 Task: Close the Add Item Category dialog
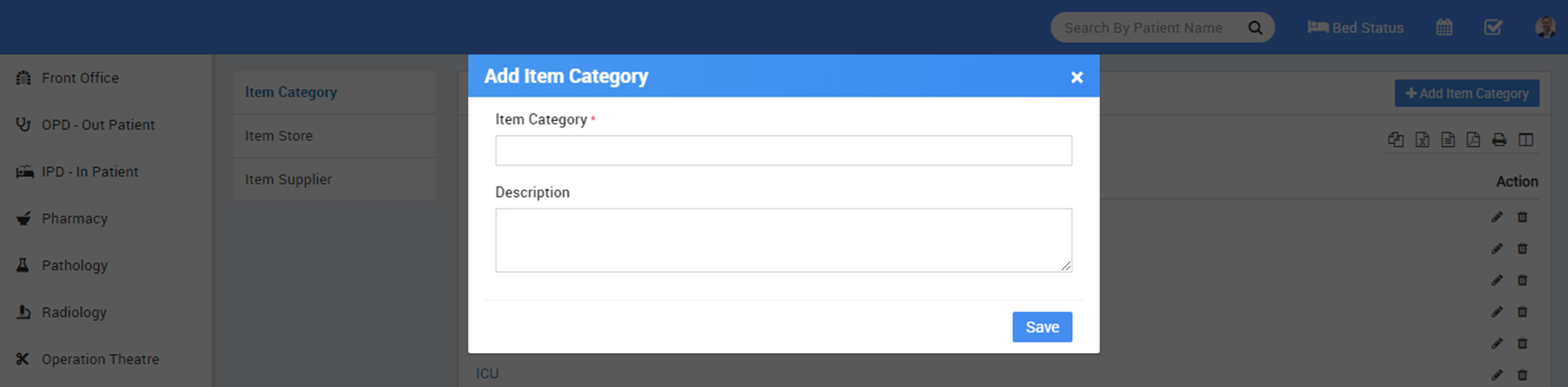tap(1077, 78)
